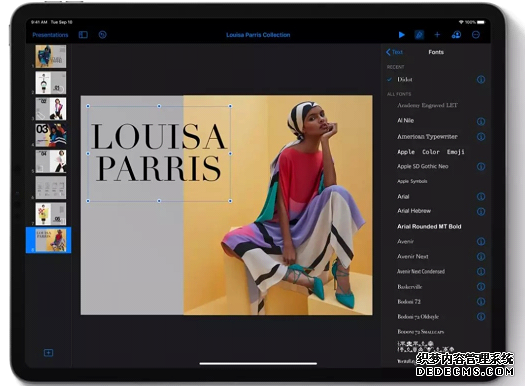Choose Arial Hebrew font
Screen dimensions: 525x386
coord(414,211)
